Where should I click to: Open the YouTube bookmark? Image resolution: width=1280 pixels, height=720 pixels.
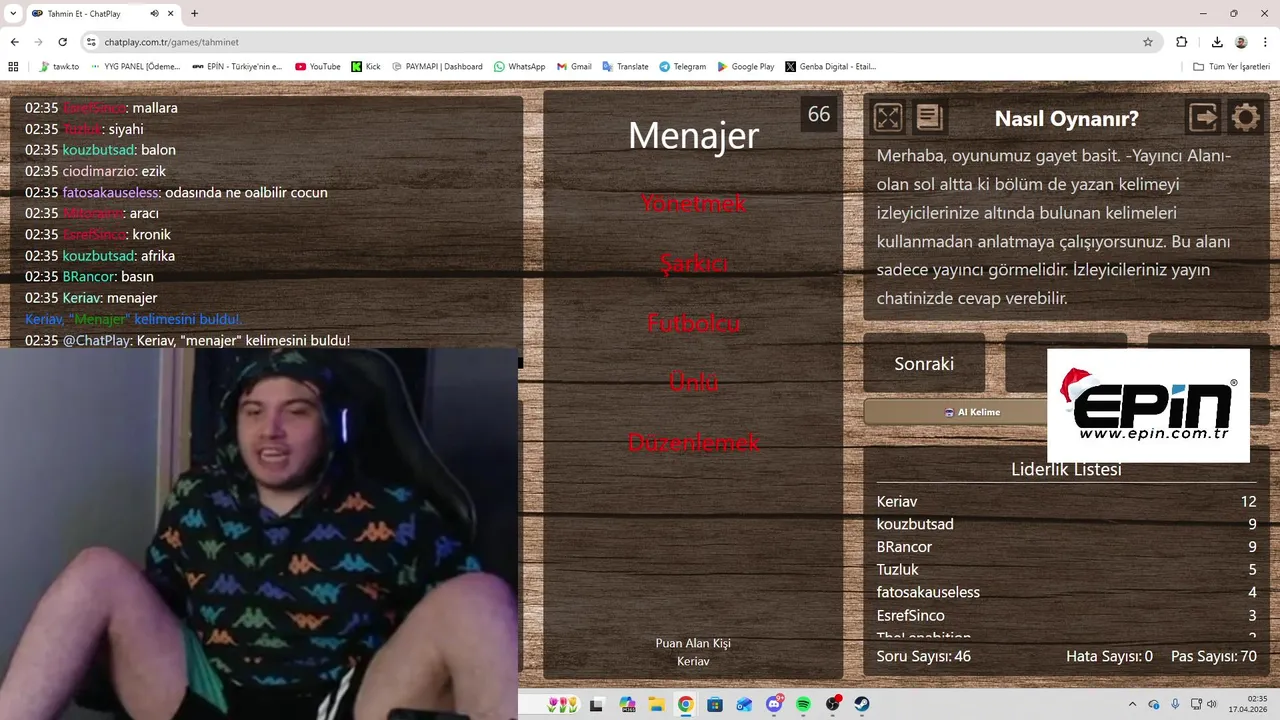(318, 67)
